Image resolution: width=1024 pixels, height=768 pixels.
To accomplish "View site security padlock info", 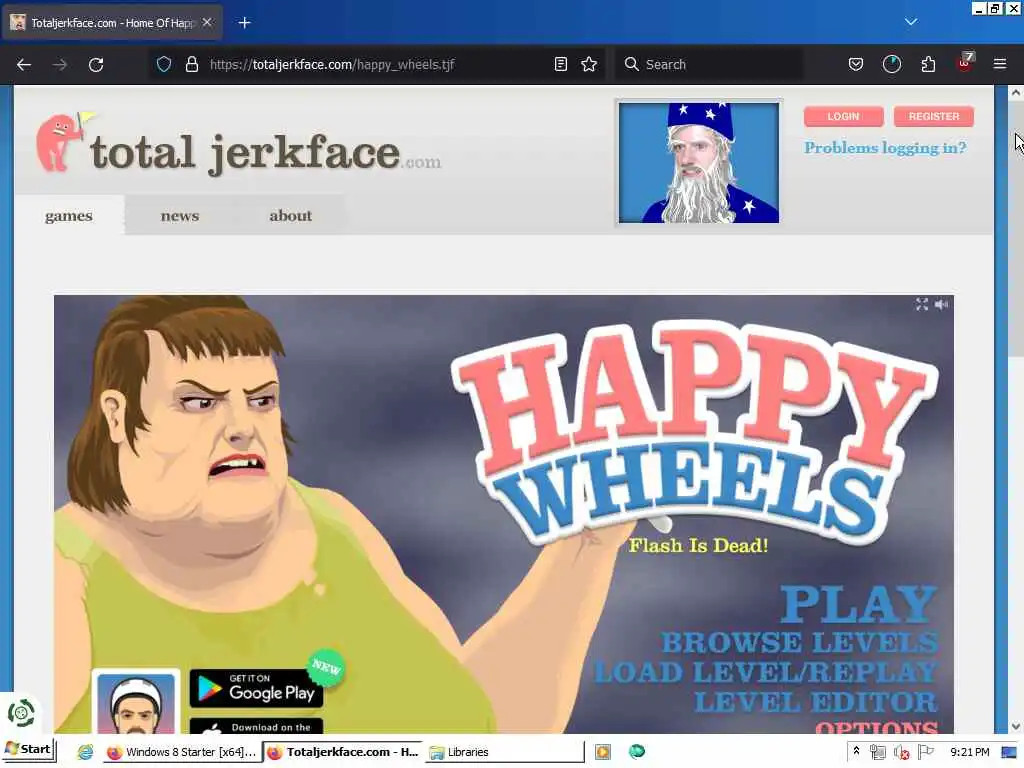I will click(191, 64).
